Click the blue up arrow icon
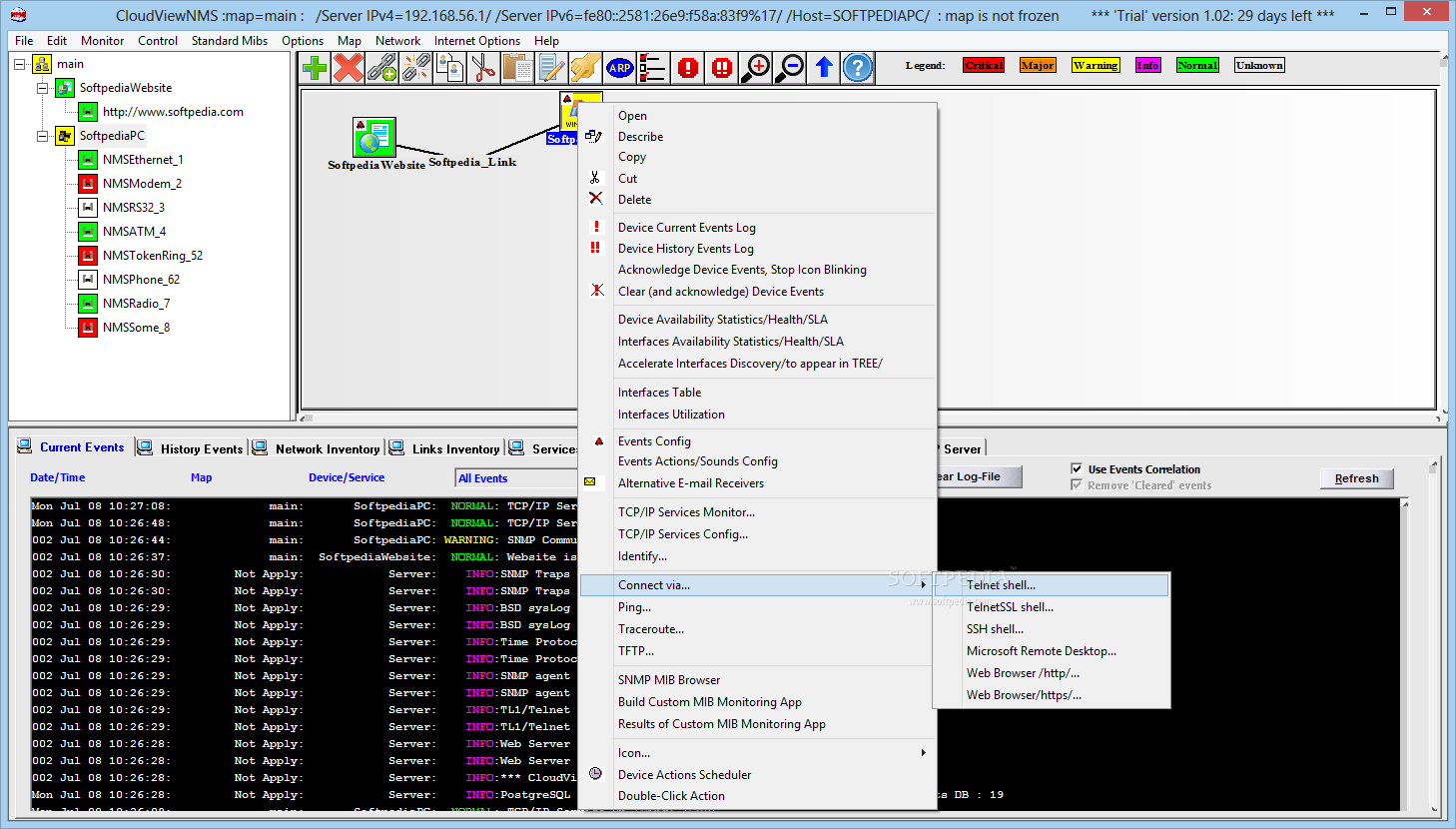The width and height of the screenshot is (1456, 829). [x=824, y=68]
